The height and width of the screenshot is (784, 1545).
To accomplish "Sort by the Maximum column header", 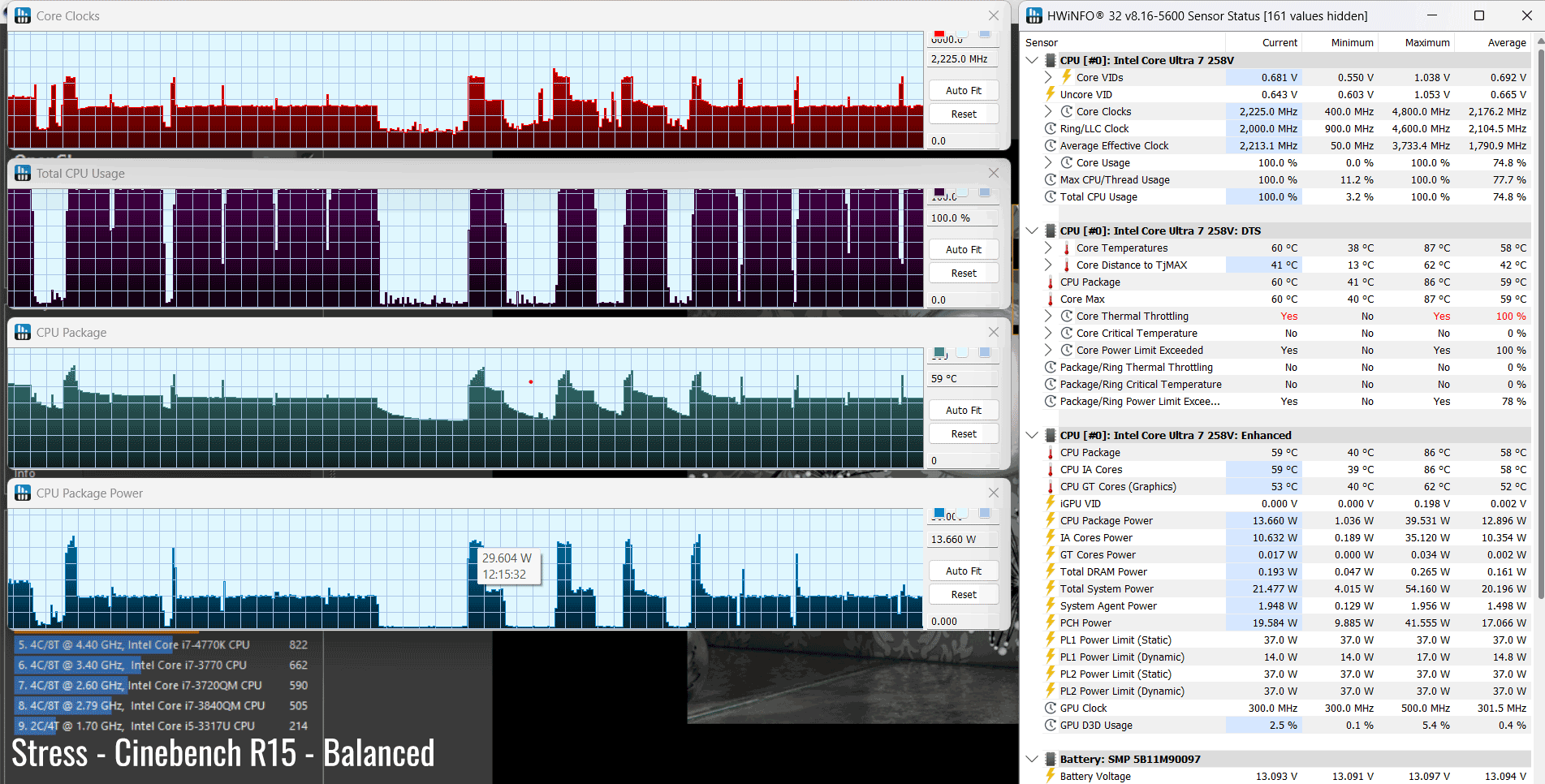I will 1416,42.
